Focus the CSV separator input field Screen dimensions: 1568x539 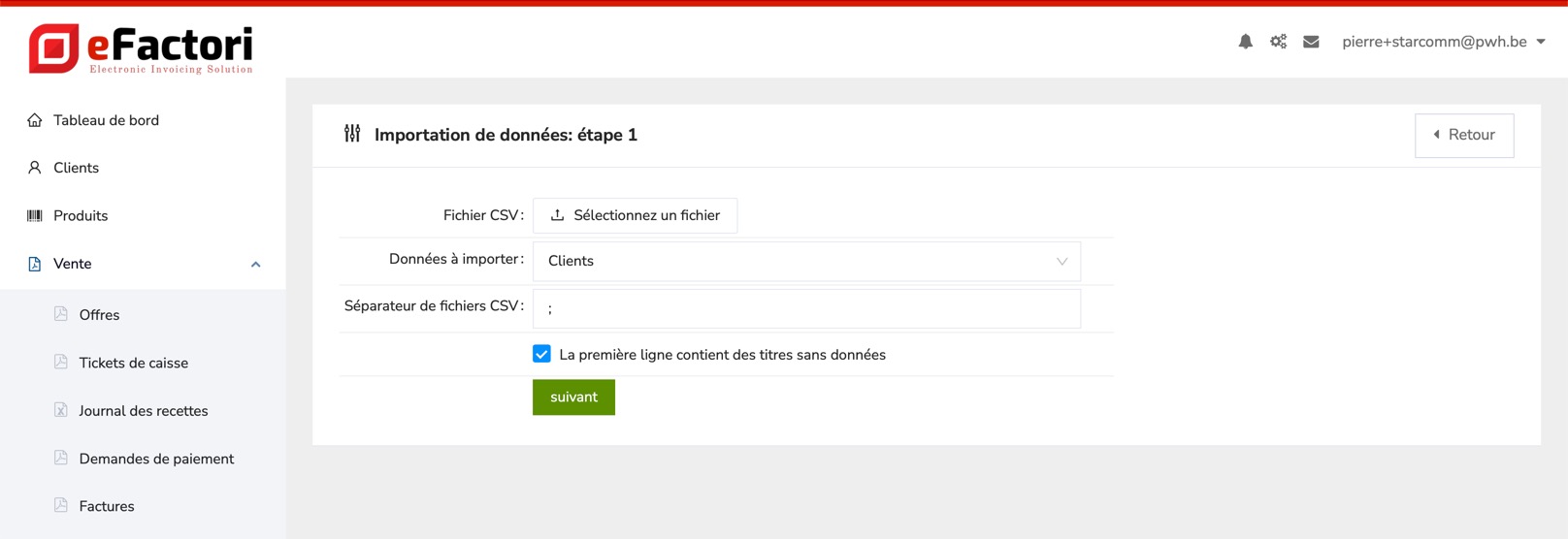(805, 308)
